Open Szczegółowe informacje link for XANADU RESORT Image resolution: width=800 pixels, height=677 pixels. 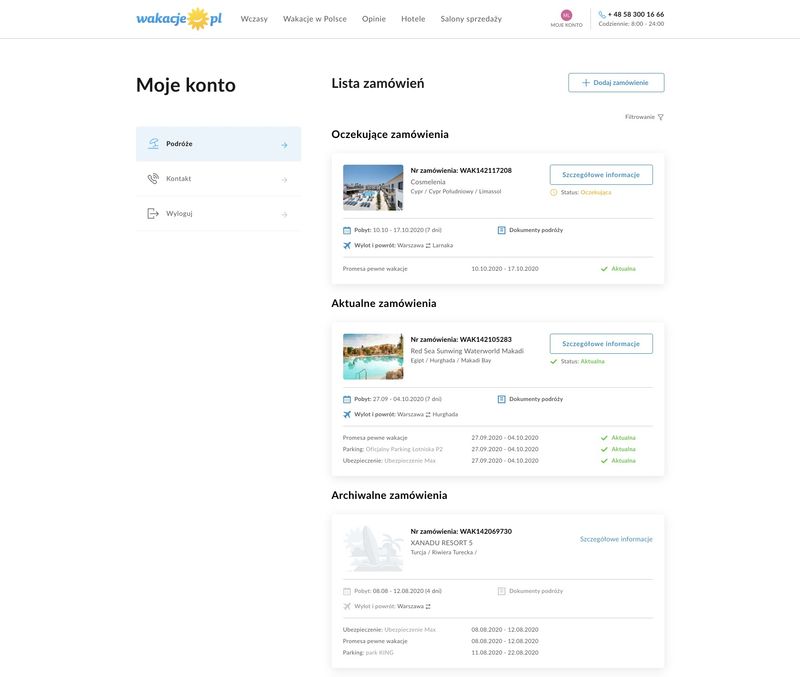click(616, 539)
